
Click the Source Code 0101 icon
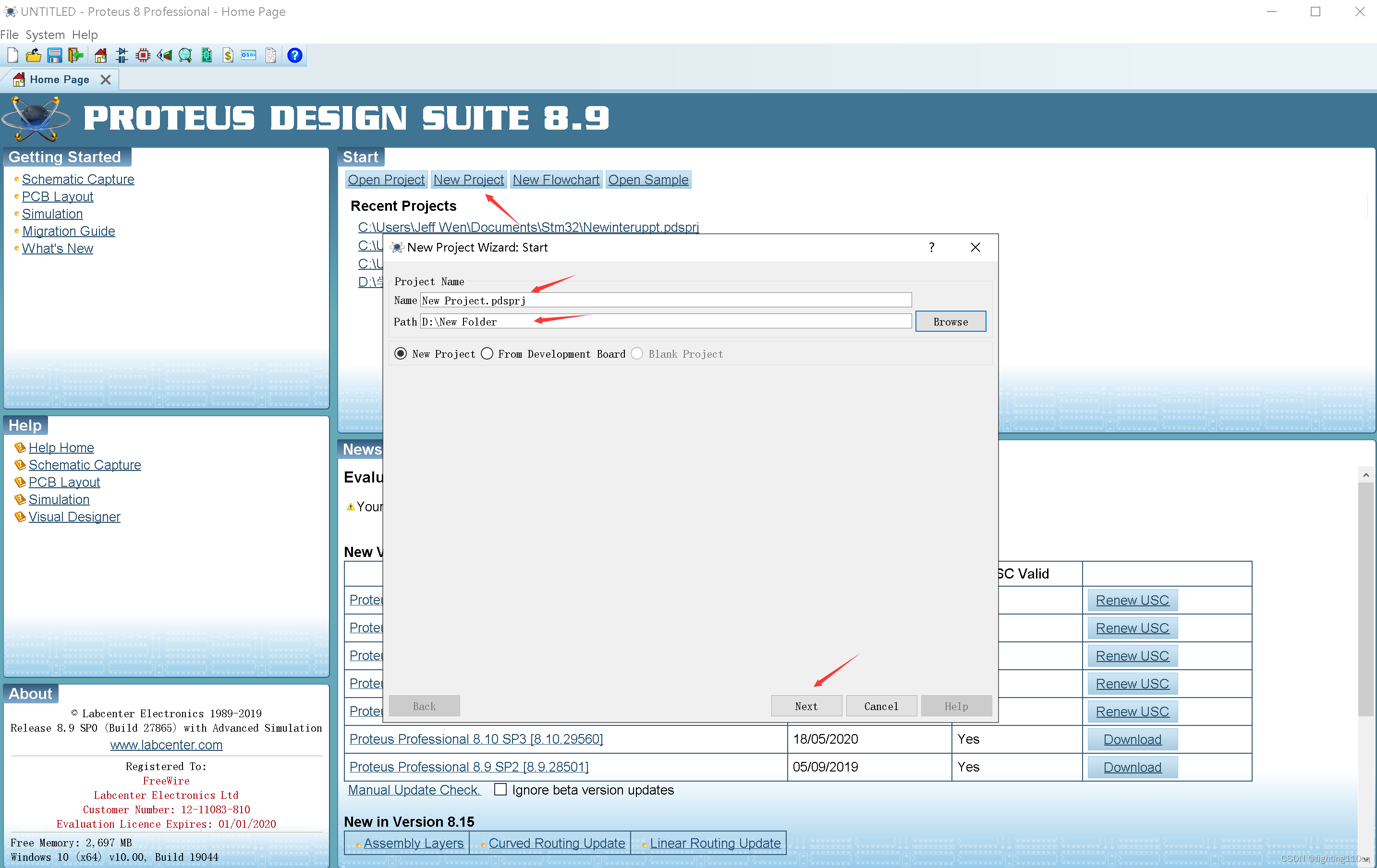tap(249, 55)
